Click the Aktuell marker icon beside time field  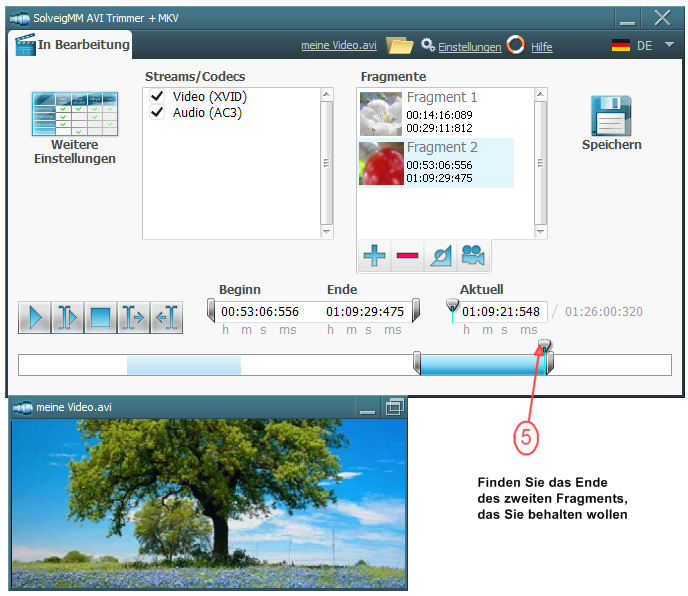click(452, 309)
